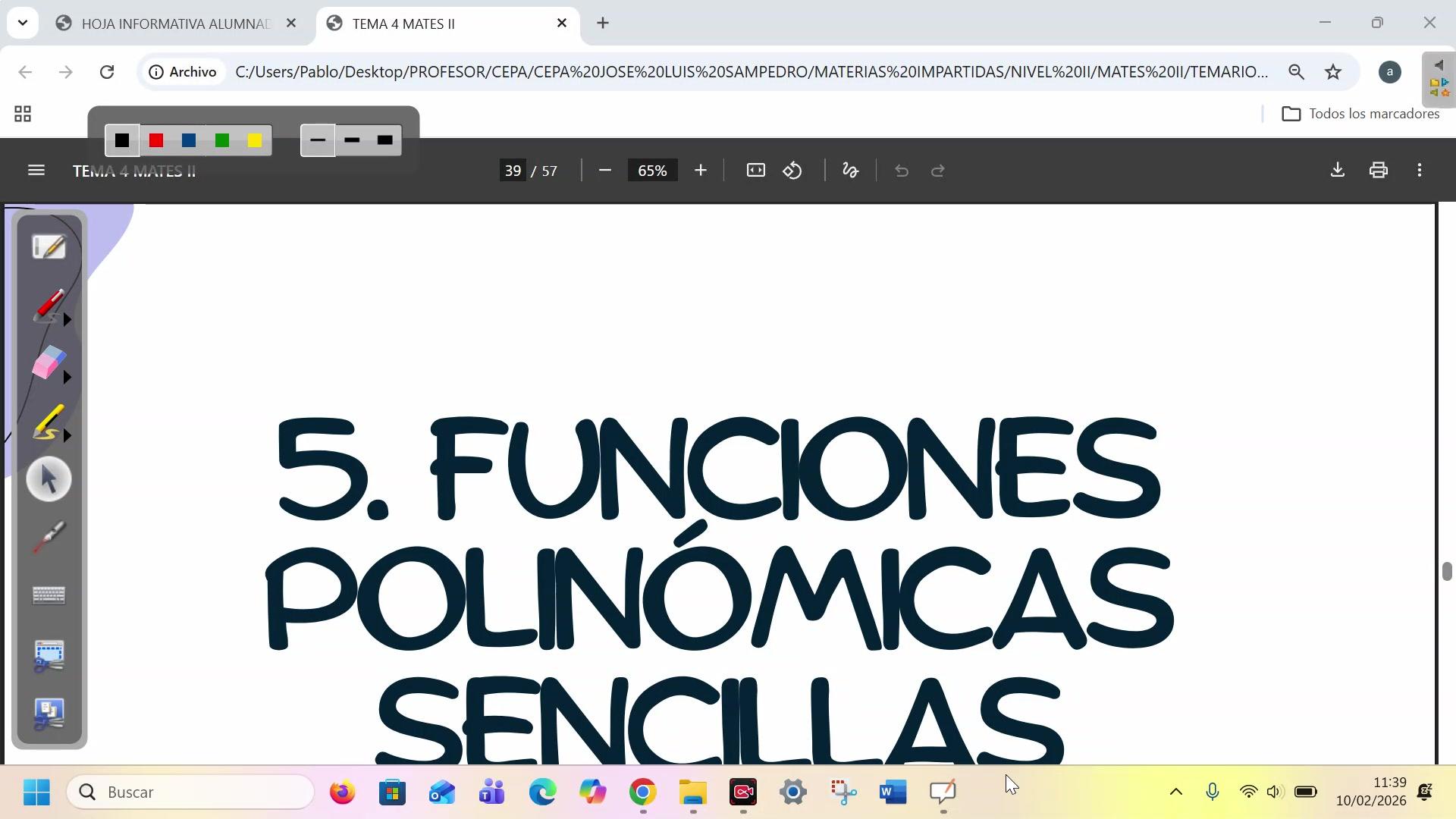
Task: Click the page number input field
Action: coord(513,171)
